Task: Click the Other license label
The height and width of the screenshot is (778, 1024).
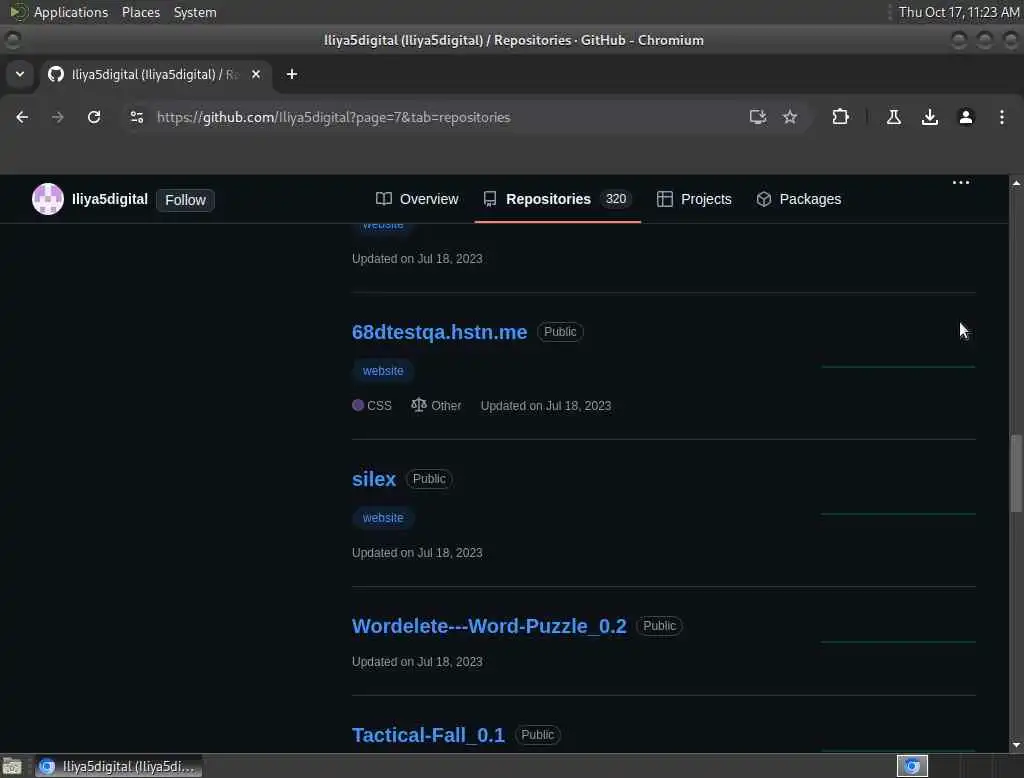Action: (446, 406)
